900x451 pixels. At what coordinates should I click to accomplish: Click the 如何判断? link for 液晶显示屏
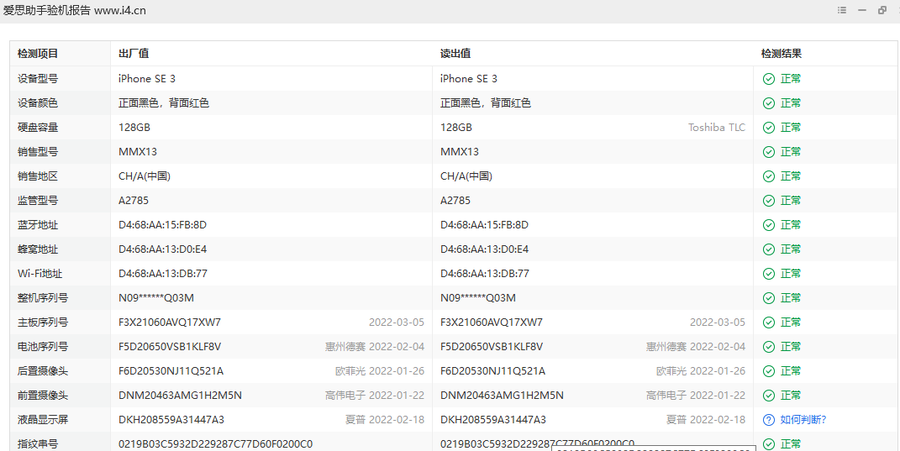click(x=803, y=420)
